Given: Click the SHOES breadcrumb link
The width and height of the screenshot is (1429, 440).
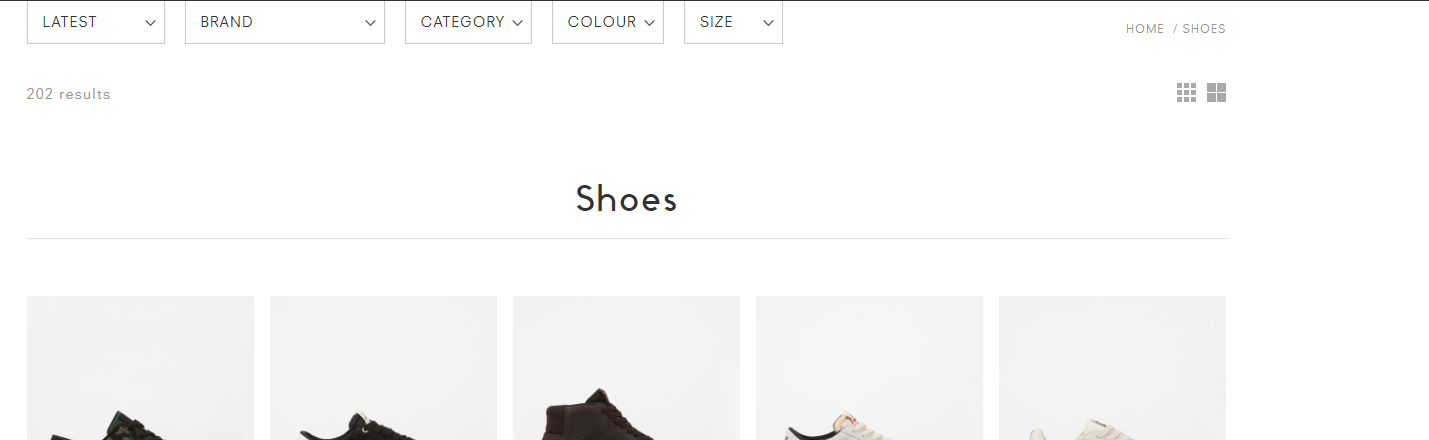Looking at the screenshot, I should (1204, 29).
